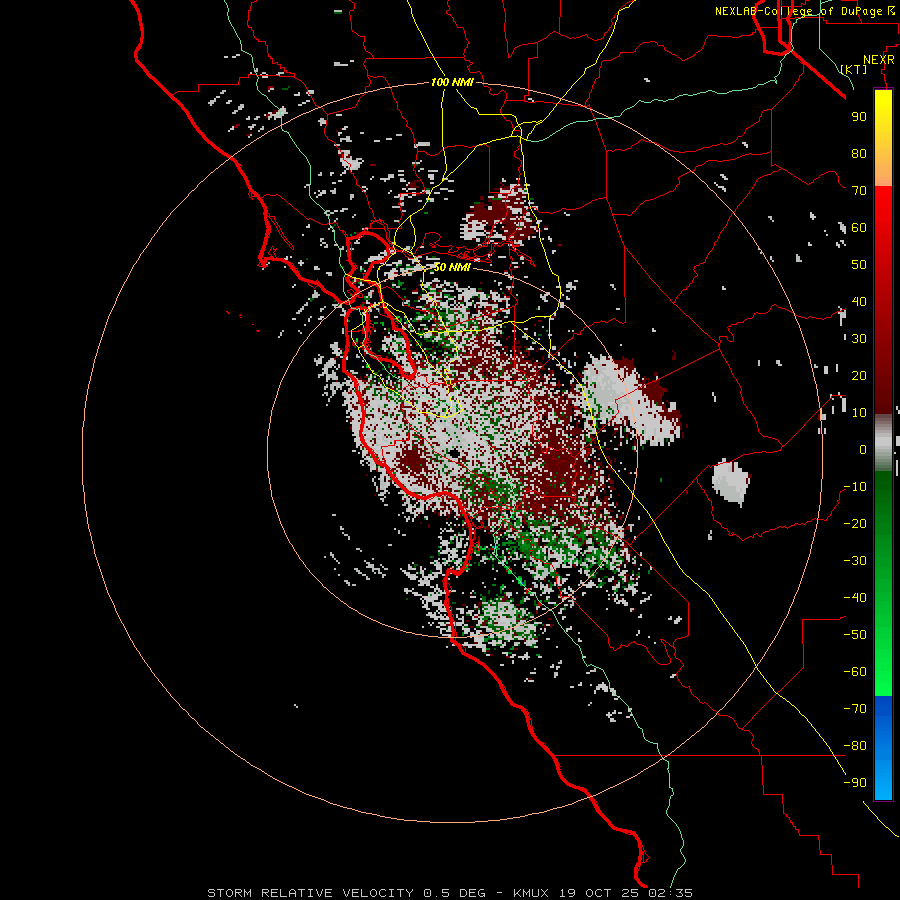The height and width of the screenshot is (900, 900).
Task: Select the 50 value on the velocity scale
Action: tap(859, 265)
